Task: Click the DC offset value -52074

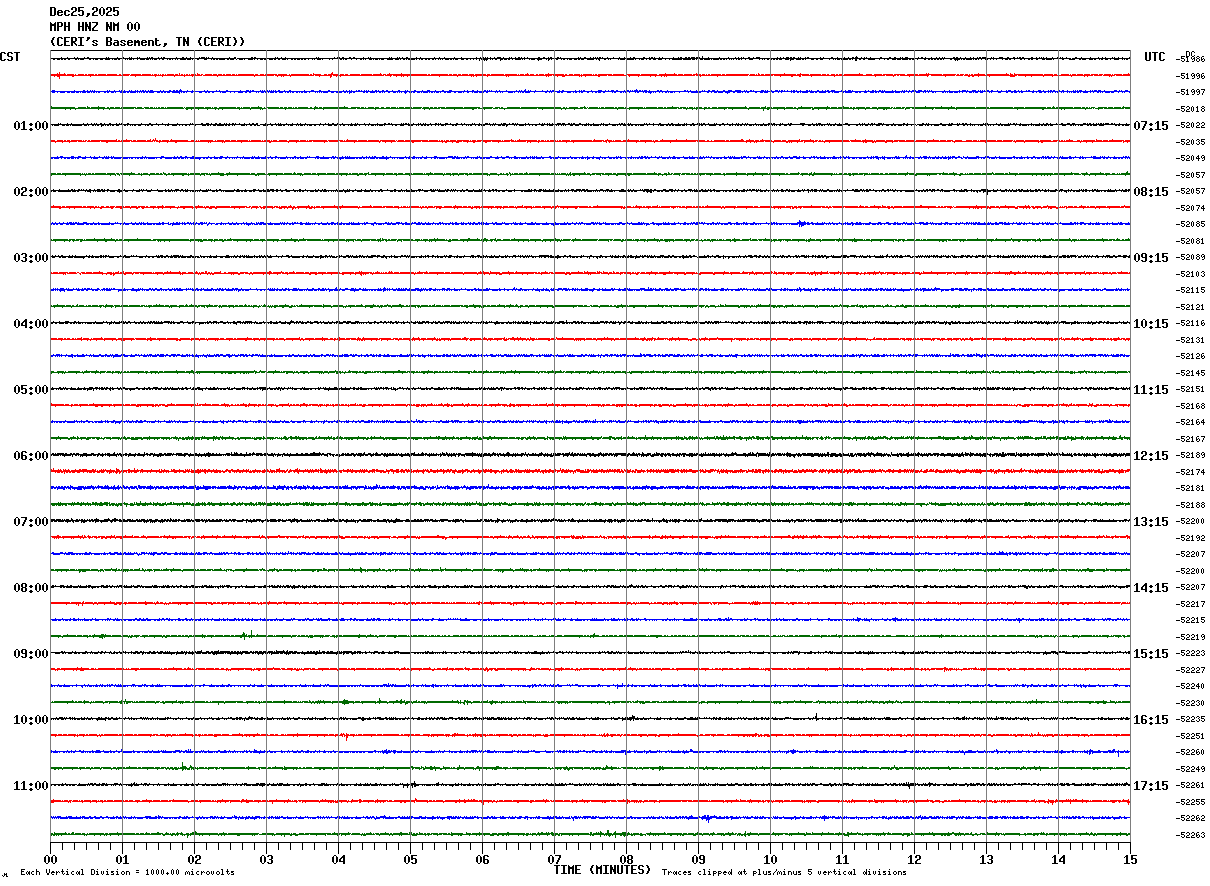Action: pyautogui.click(x=1190, y=208)
